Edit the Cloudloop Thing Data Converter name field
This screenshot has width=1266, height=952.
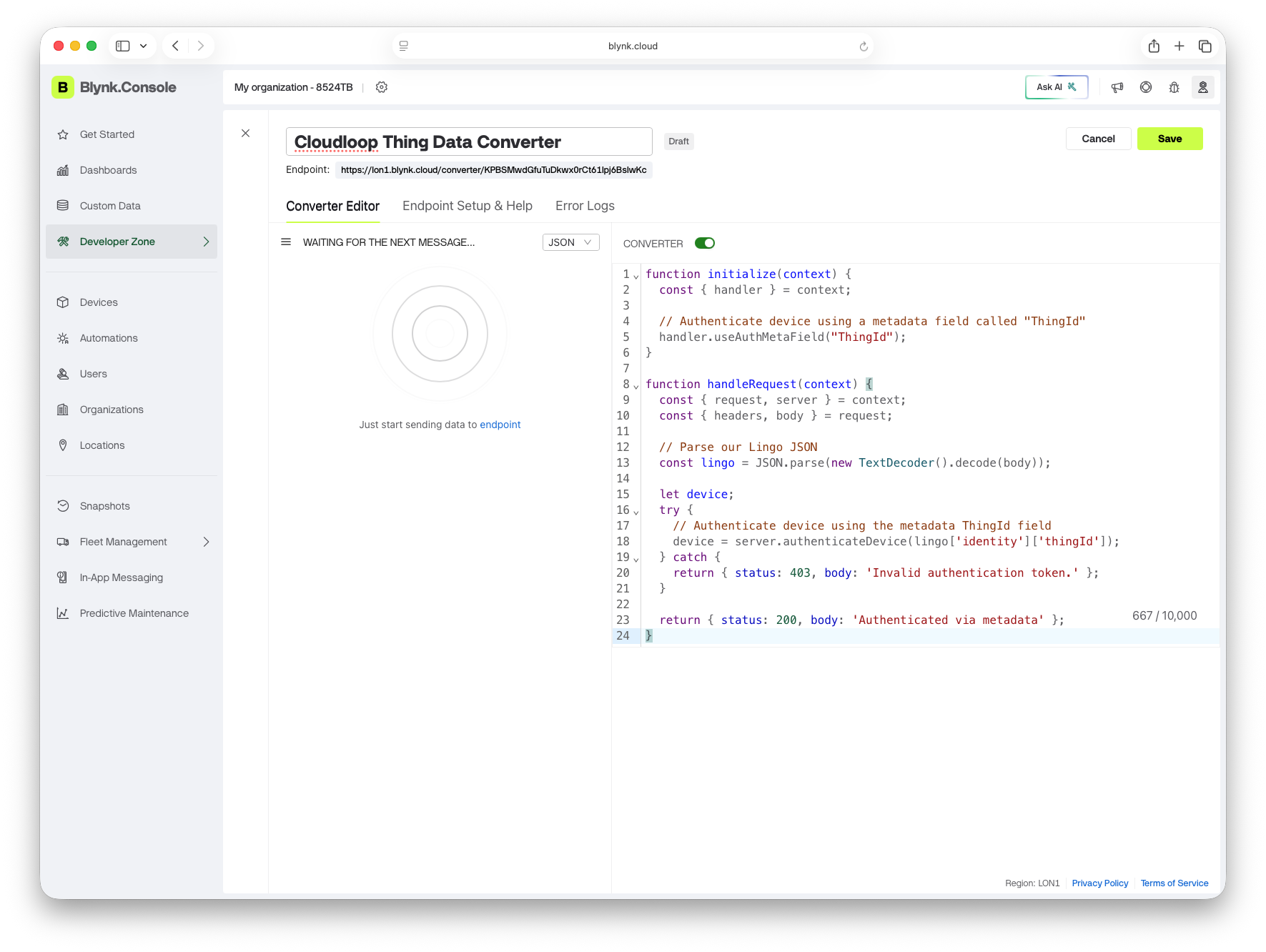(469, 142)
